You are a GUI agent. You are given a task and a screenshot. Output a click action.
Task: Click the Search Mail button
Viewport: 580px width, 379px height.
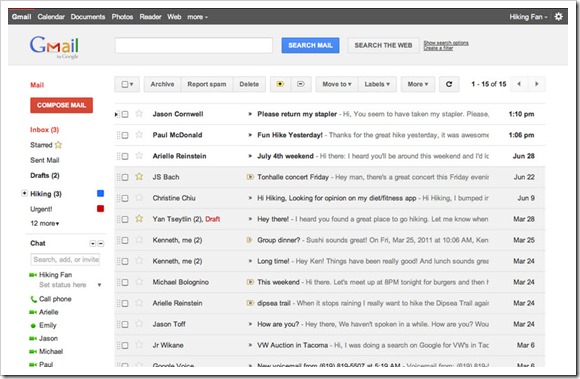click(x=310, y=45)
